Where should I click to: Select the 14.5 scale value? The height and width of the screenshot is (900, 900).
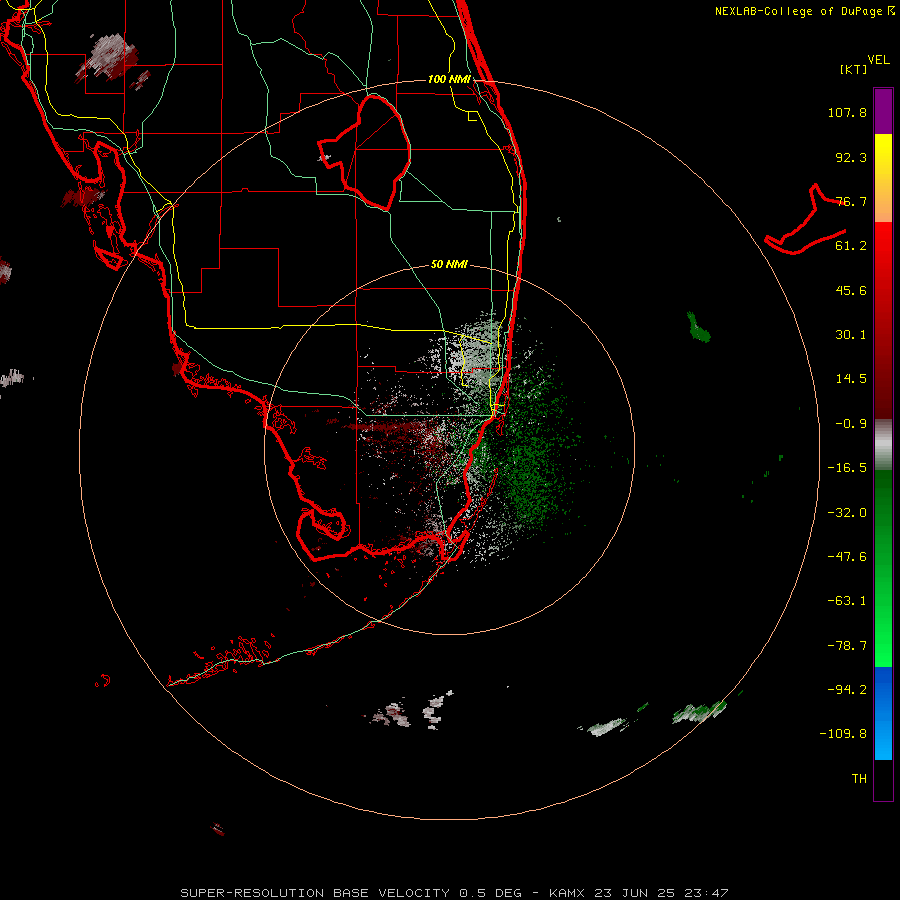851,379
